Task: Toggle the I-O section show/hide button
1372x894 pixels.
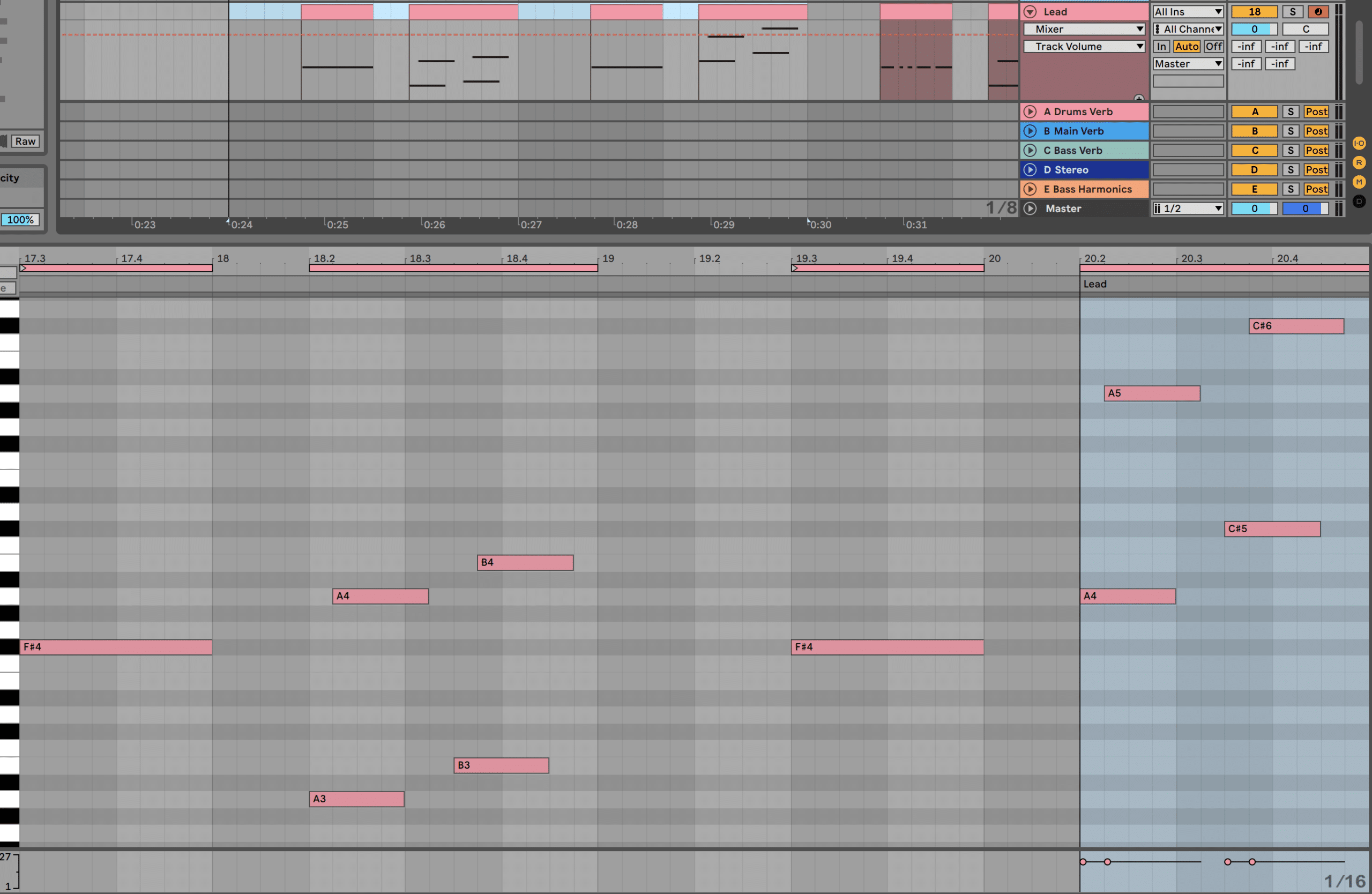Action: click(1359, 144)
